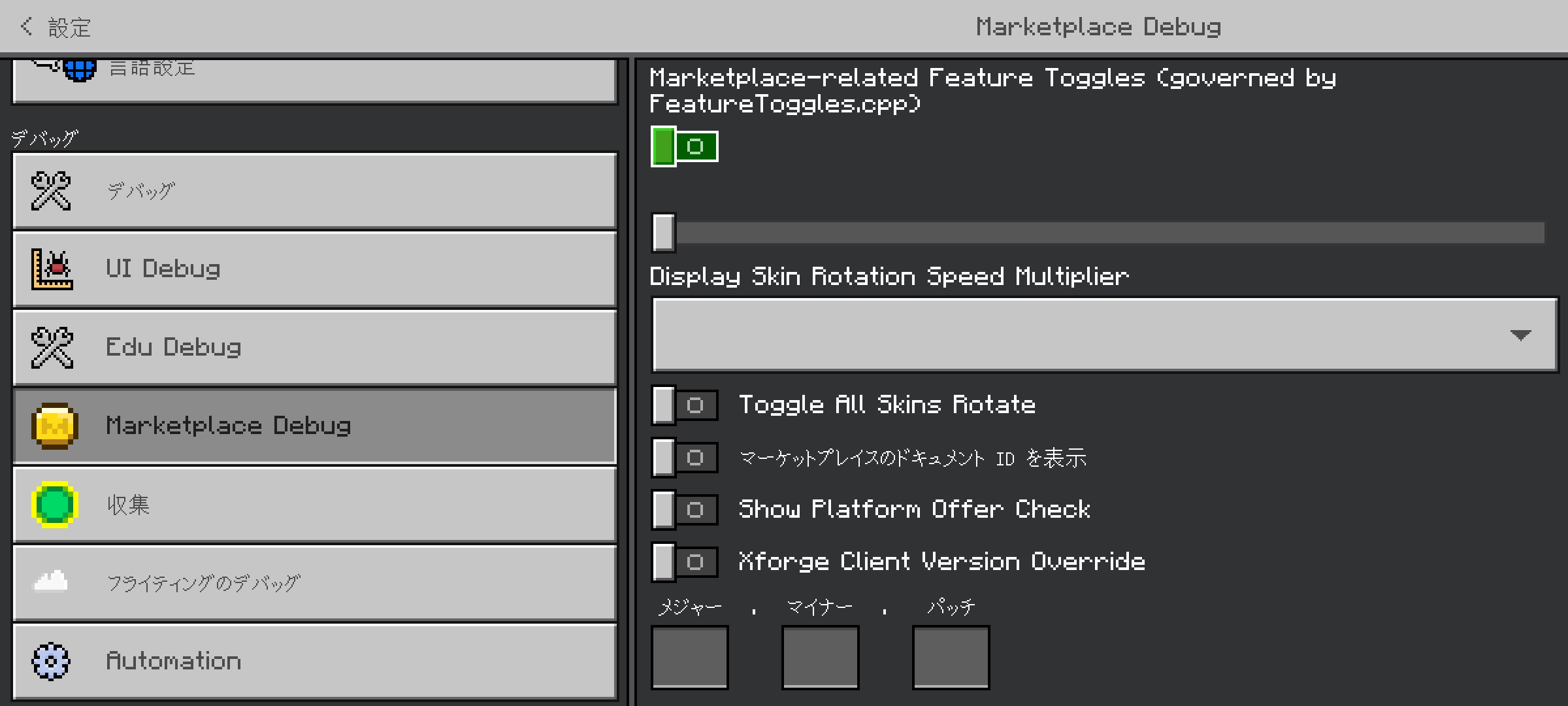Enable Xforge Client Version Override toggle
The width and height of the screenshot is (1568, 706).
684,562
